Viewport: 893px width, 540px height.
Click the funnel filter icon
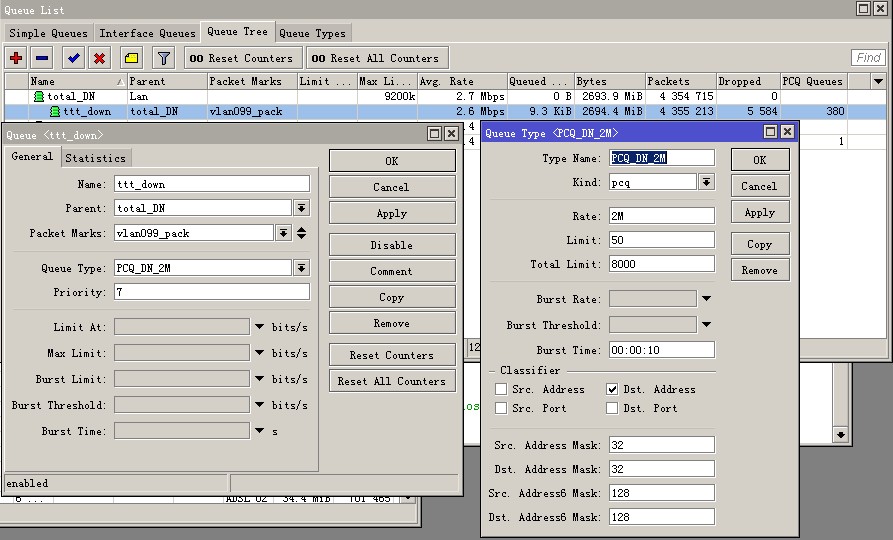[163, 58]
